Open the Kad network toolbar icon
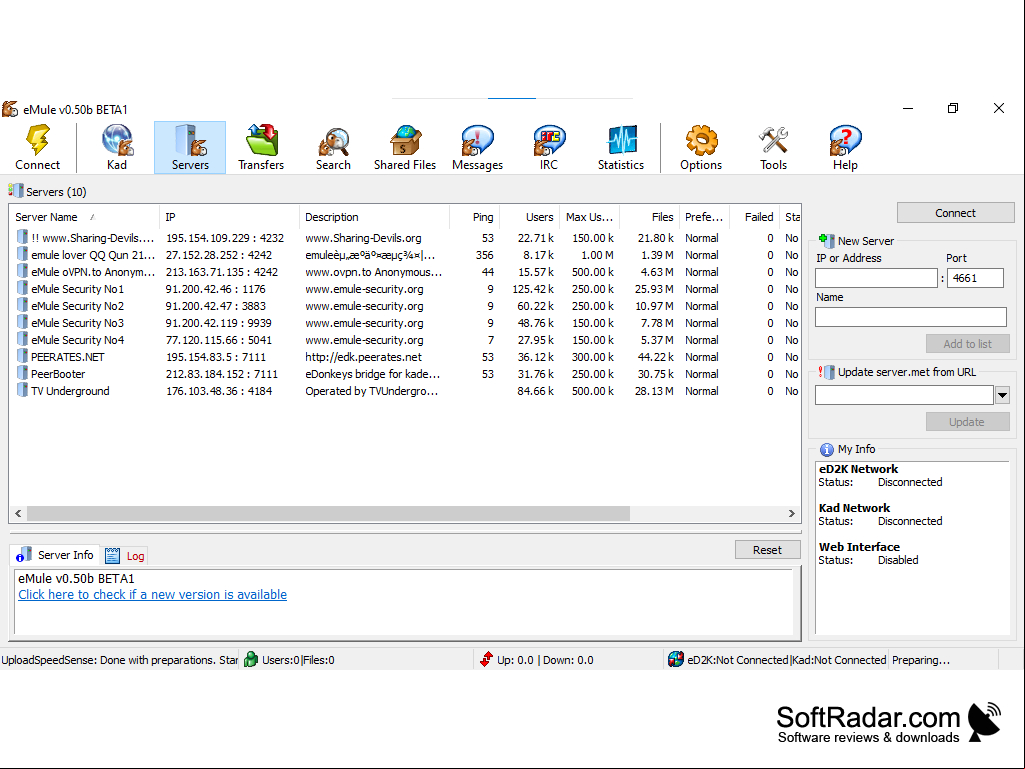The image size is (1025, 769). point(117,147)
